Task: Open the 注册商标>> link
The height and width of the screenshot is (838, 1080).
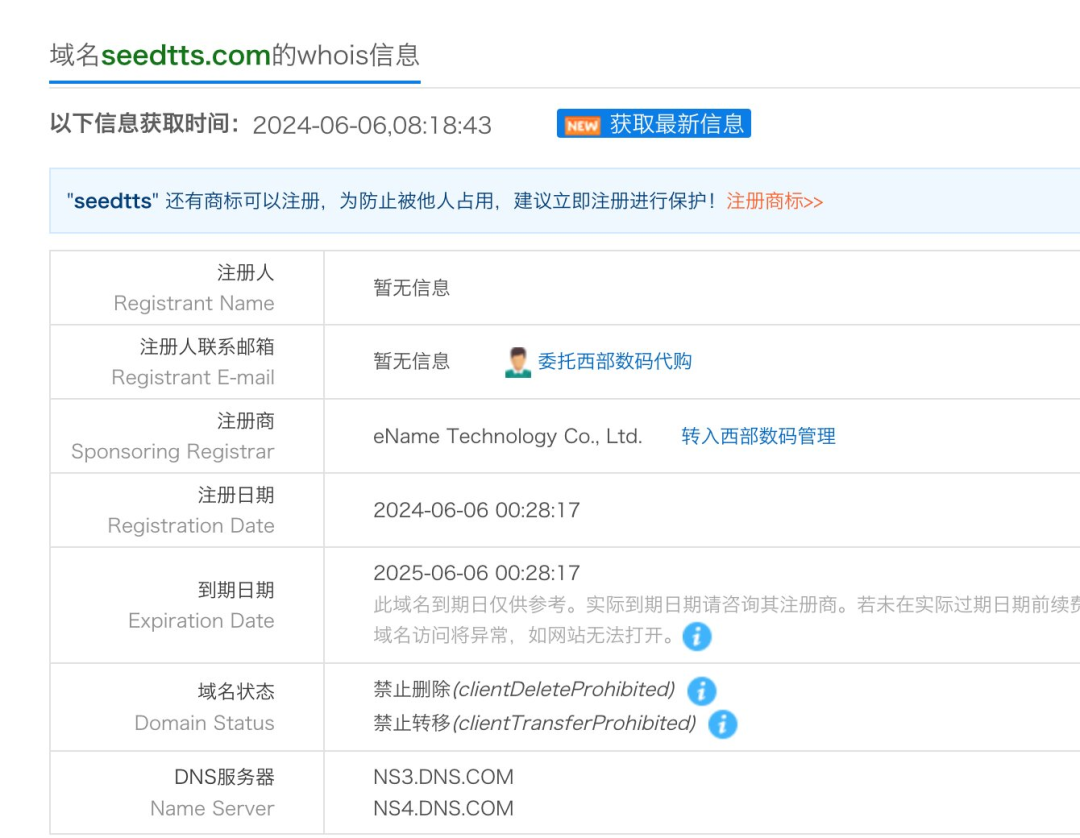Action: (774, 201)
